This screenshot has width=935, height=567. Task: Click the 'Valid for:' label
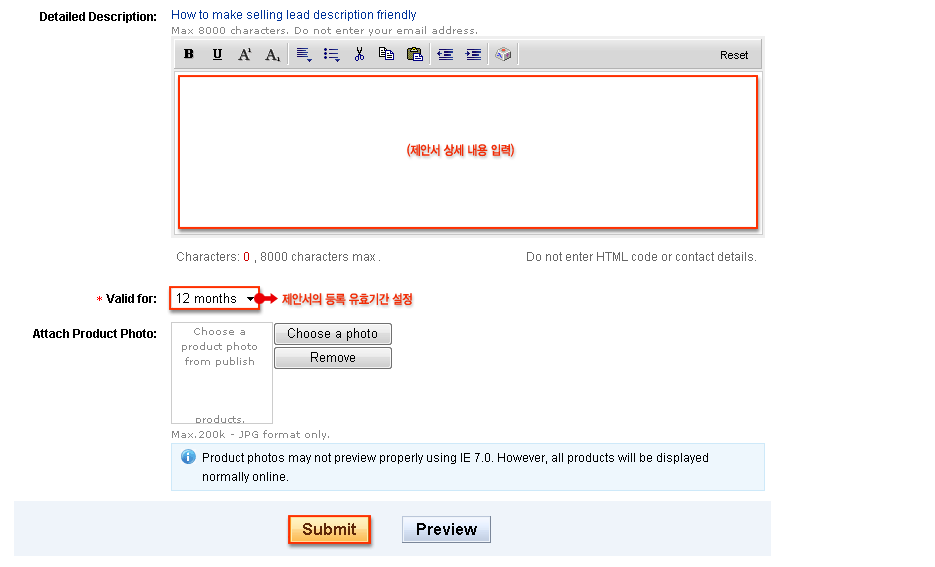coord(131,299)
